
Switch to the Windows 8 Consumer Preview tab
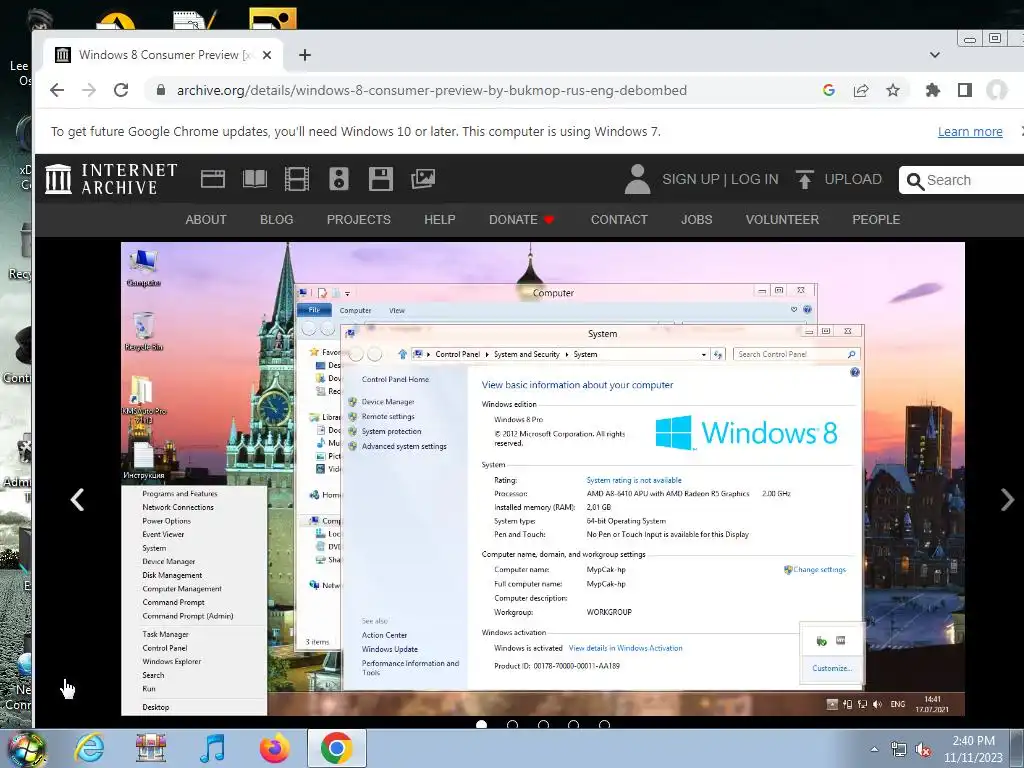(163, 55)
